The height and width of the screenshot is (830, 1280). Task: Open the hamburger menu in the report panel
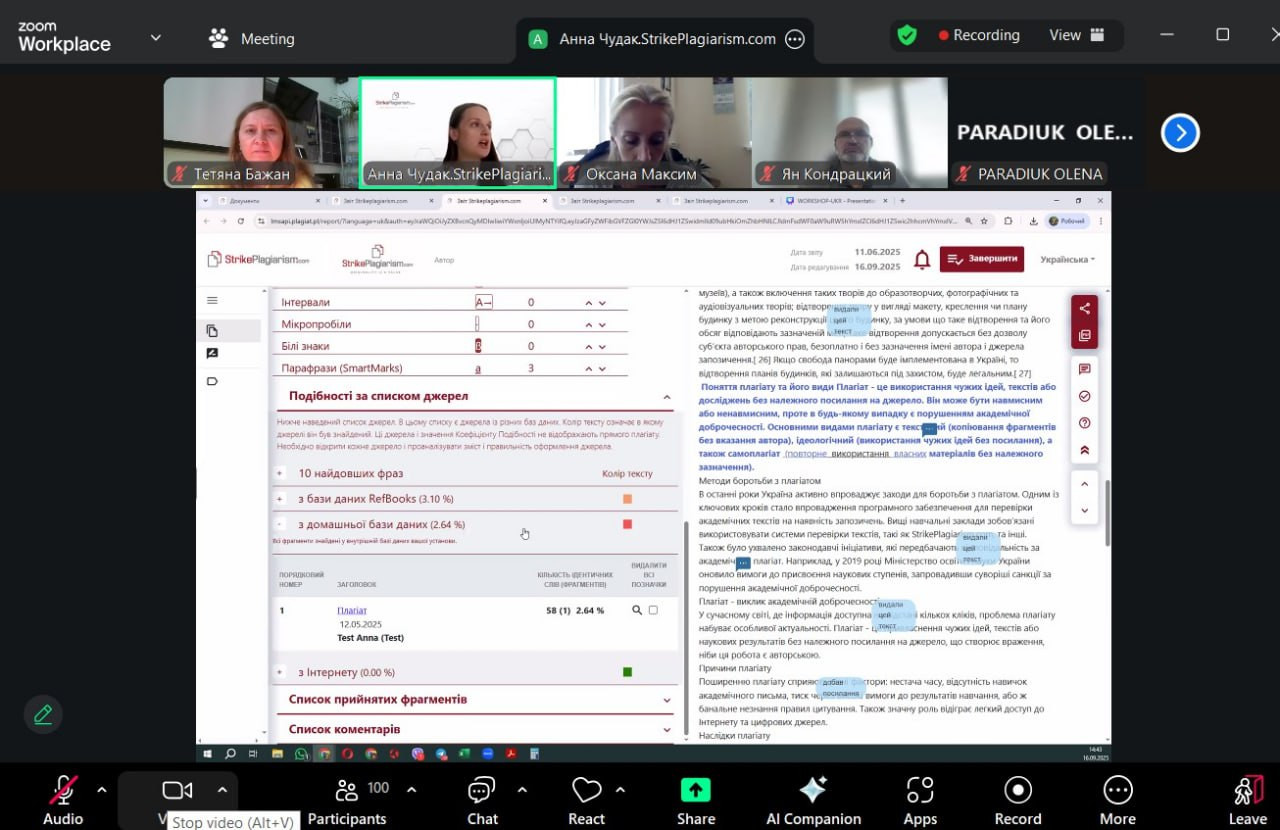[x=212, y=300]
